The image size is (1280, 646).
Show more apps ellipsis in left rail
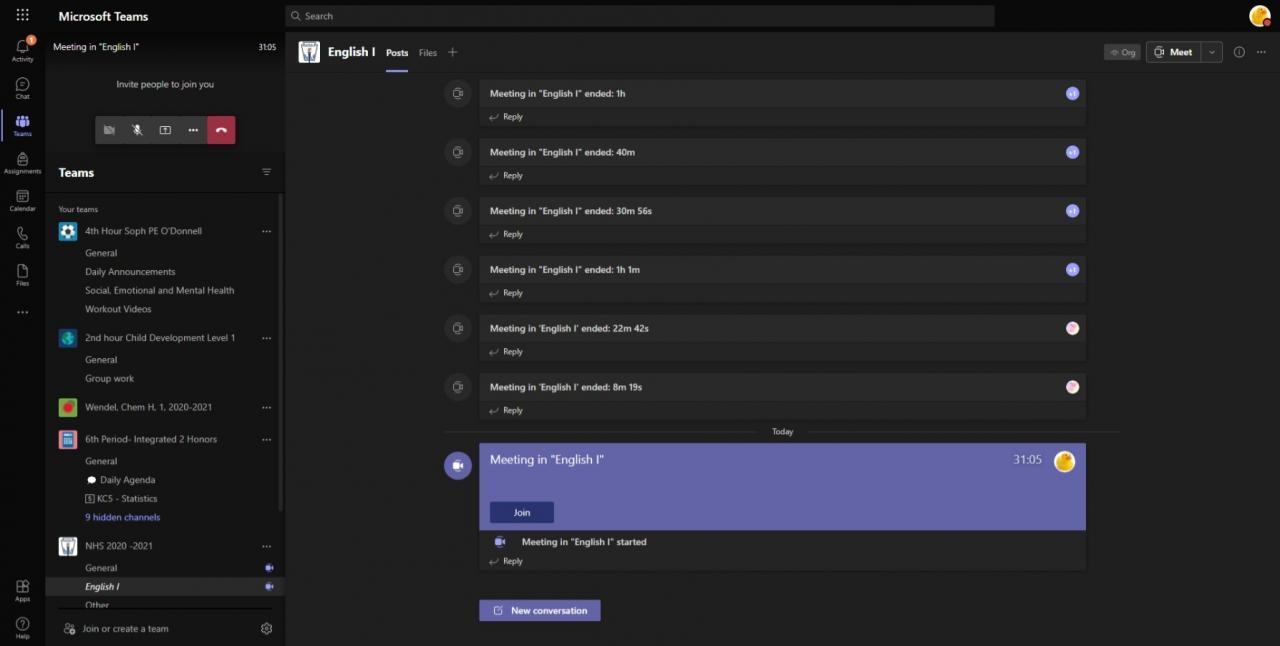pyautogui.click(x=22, y=312)
